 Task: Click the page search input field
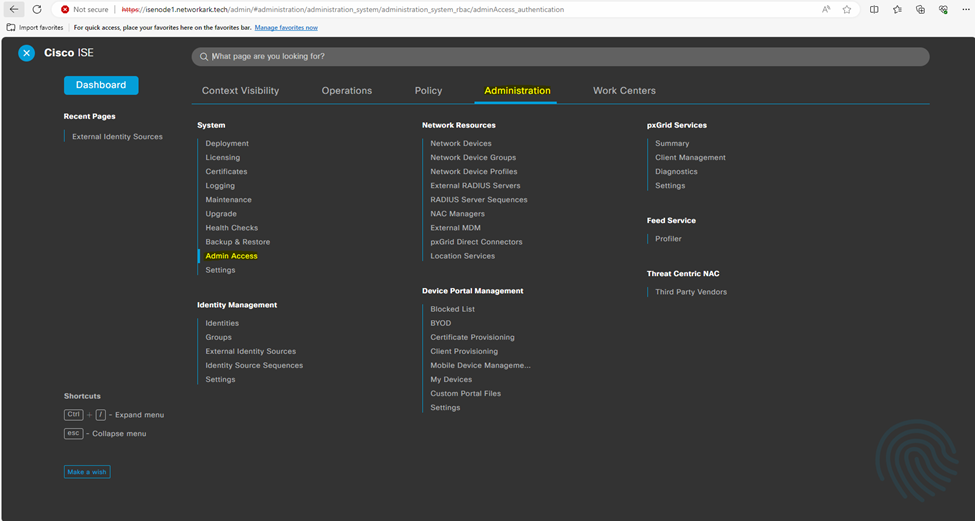coord(560,57)
